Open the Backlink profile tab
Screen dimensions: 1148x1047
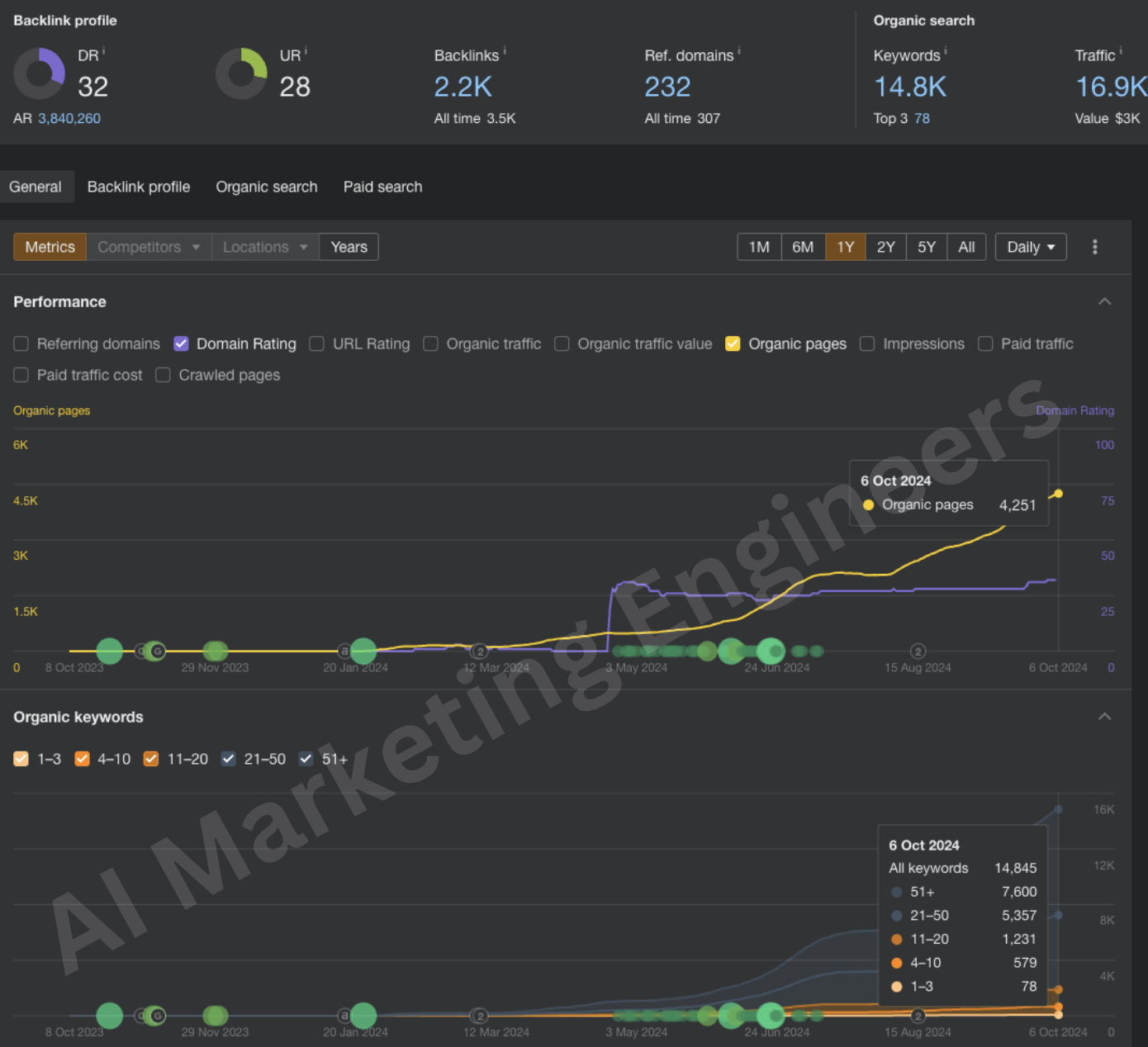(139, 187)
